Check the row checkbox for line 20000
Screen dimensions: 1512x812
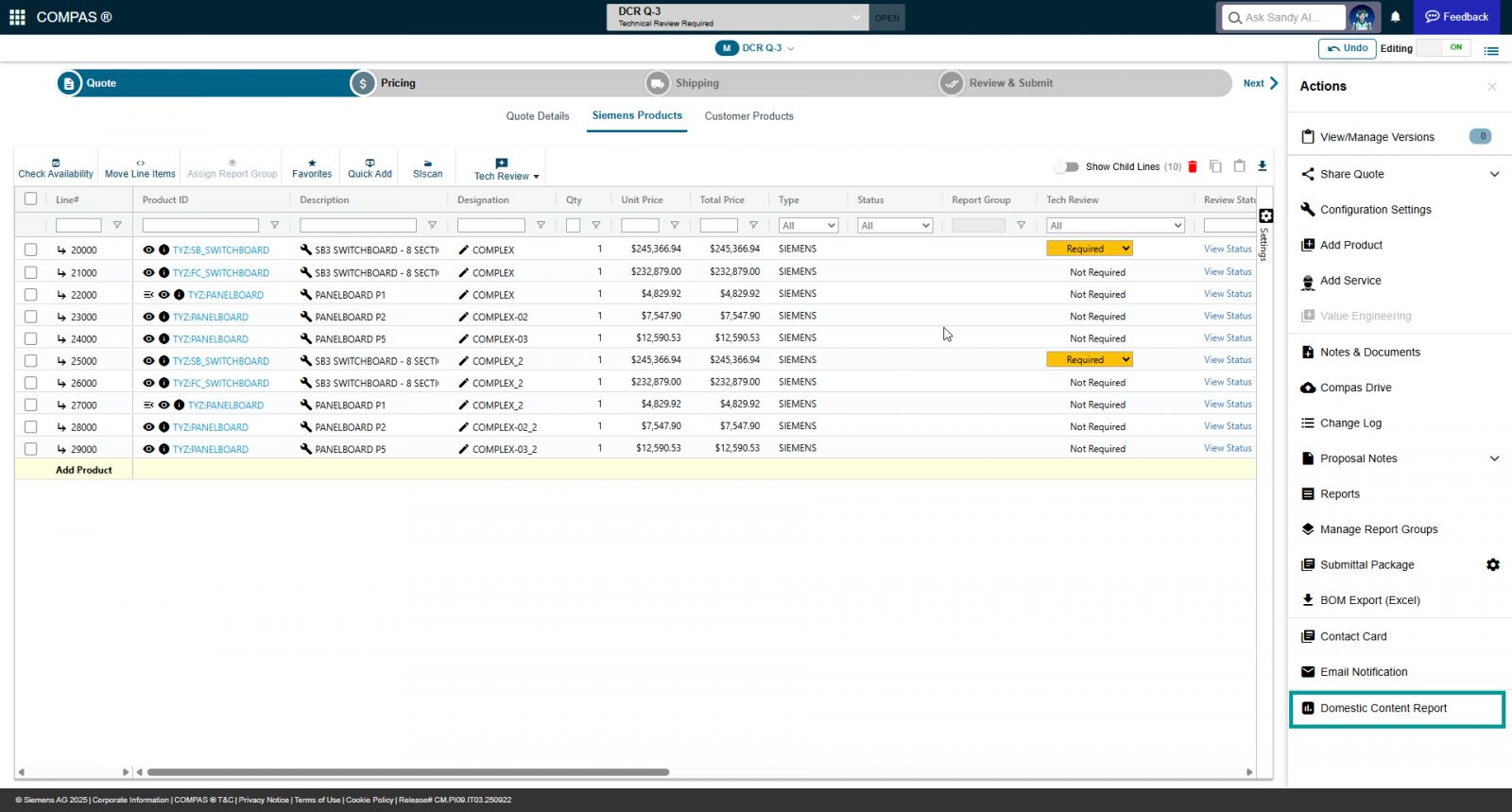click(x=31, y=250)
